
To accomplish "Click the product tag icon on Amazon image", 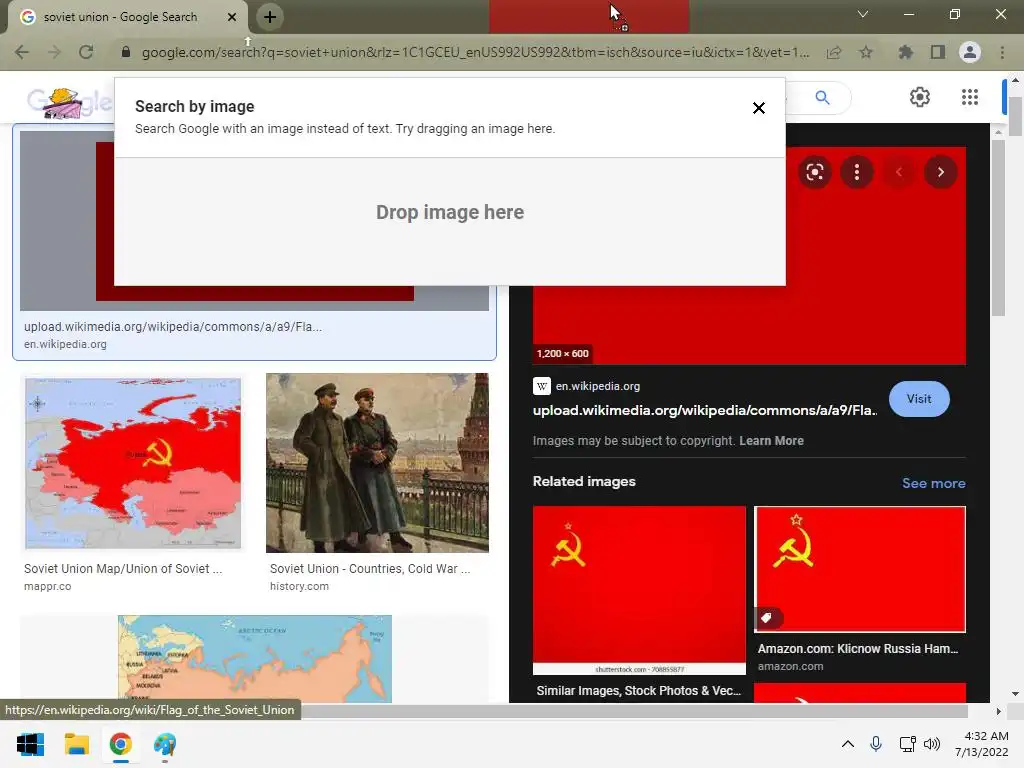I will click(766, 618).
